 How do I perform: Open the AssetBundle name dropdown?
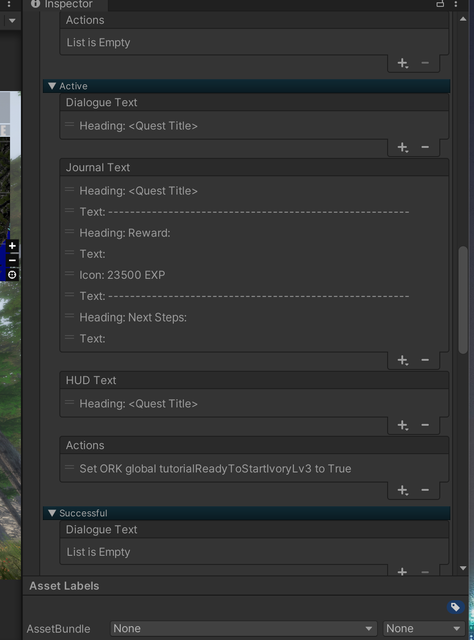pos(243,629)
